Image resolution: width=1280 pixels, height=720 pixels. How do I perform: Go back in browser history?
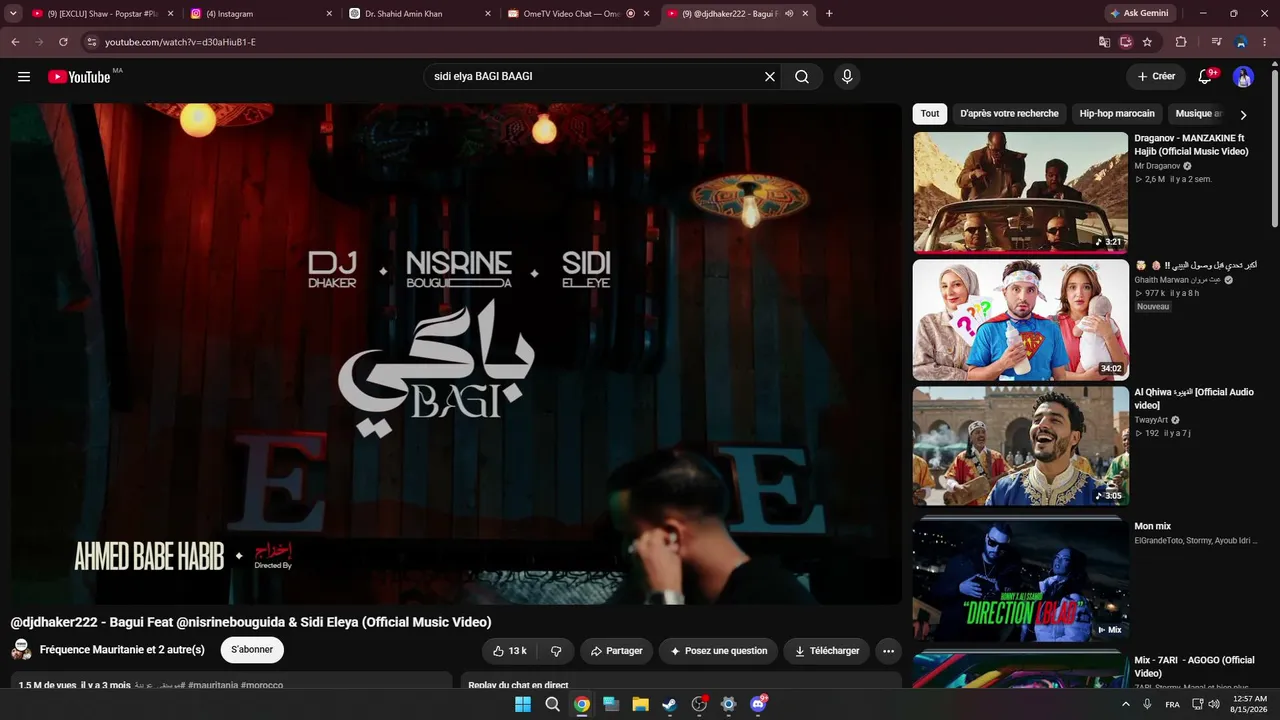(15, 42)
